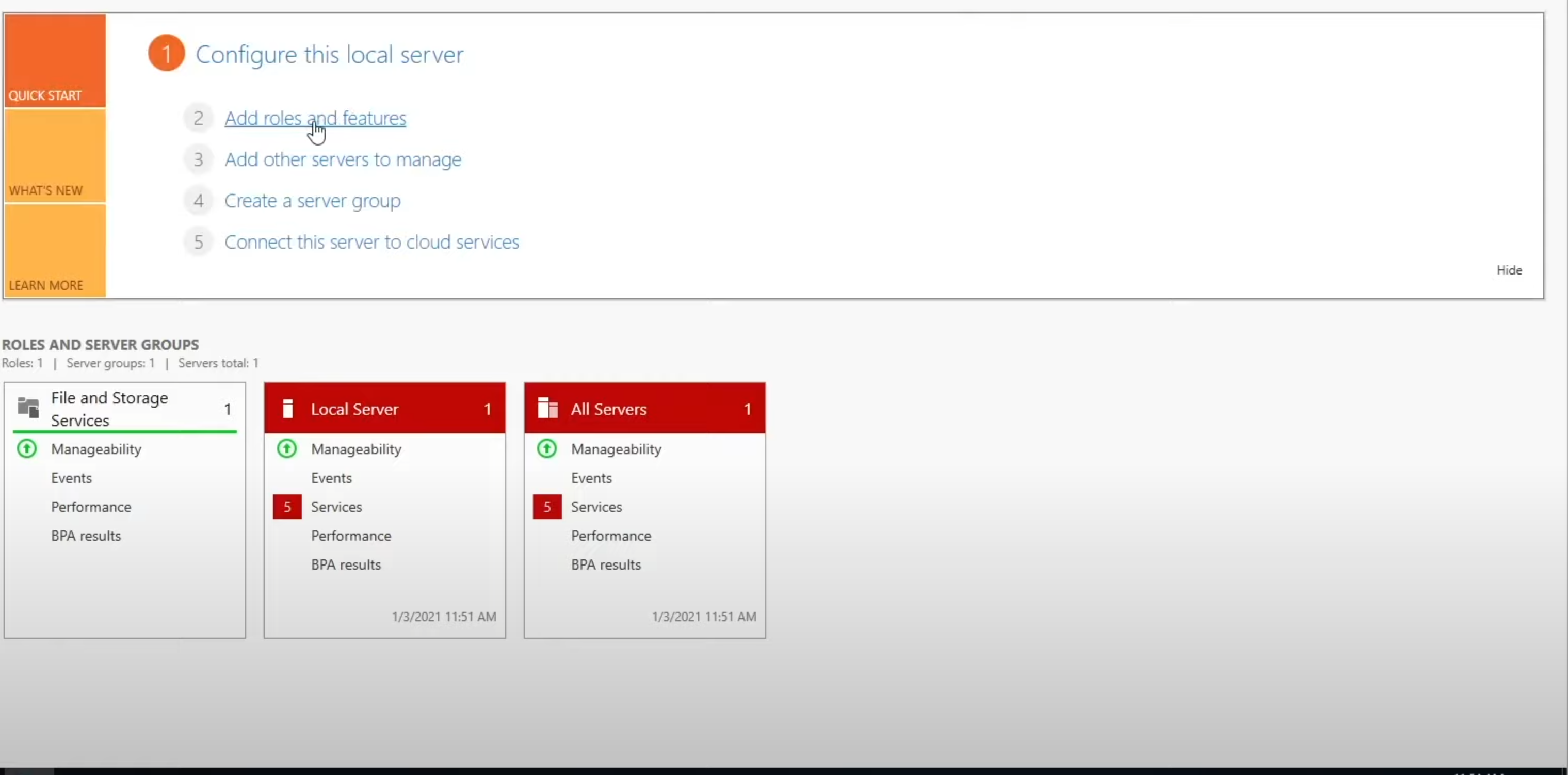Screen dimensions: 1568x775
Task: Open Manageability in All Servers tile
Action: coord(616,449)
